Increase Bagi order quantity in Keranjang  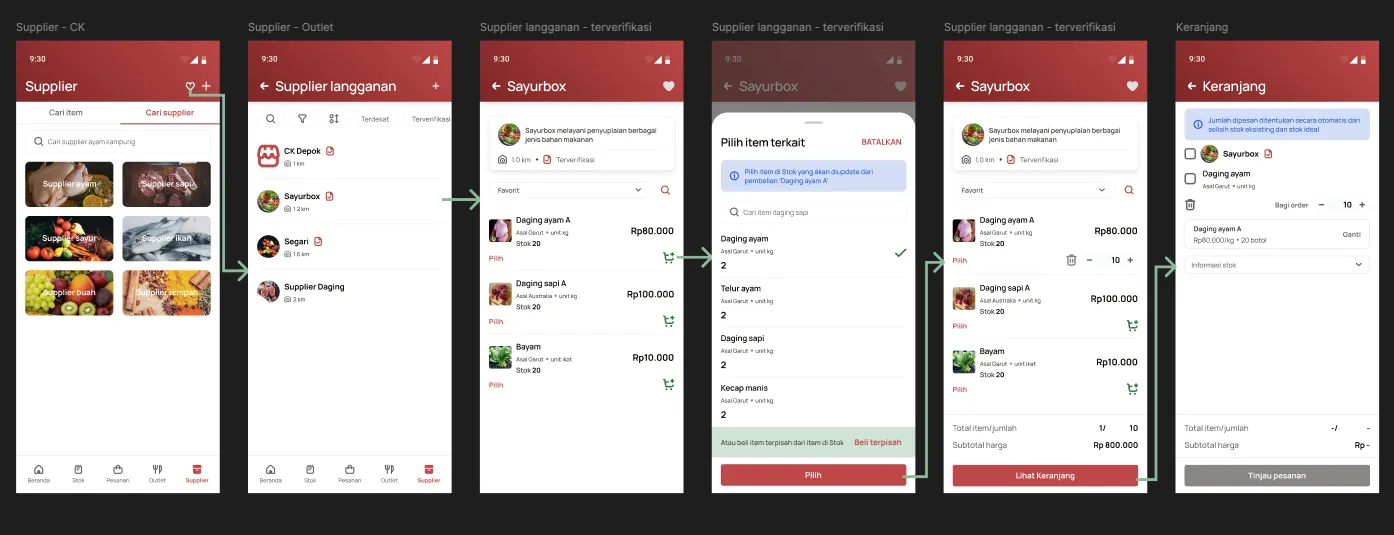pos(1362,204)
